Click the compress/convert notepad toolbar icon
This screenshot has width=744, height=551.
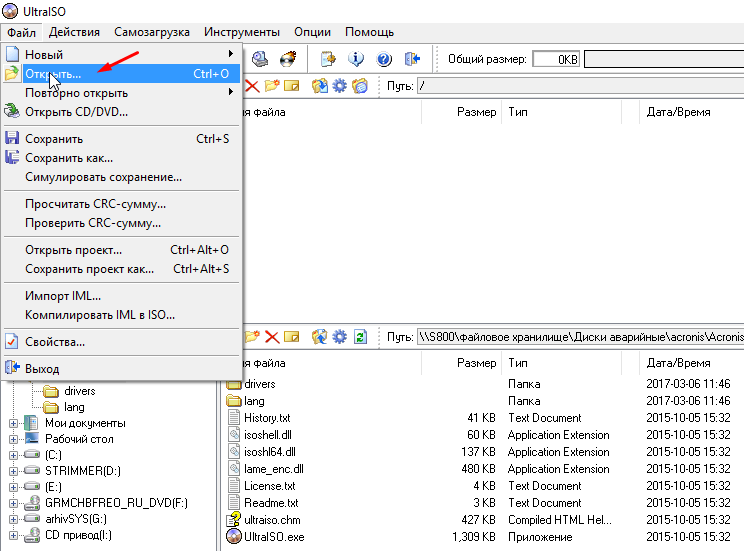[x=328, y=59]
